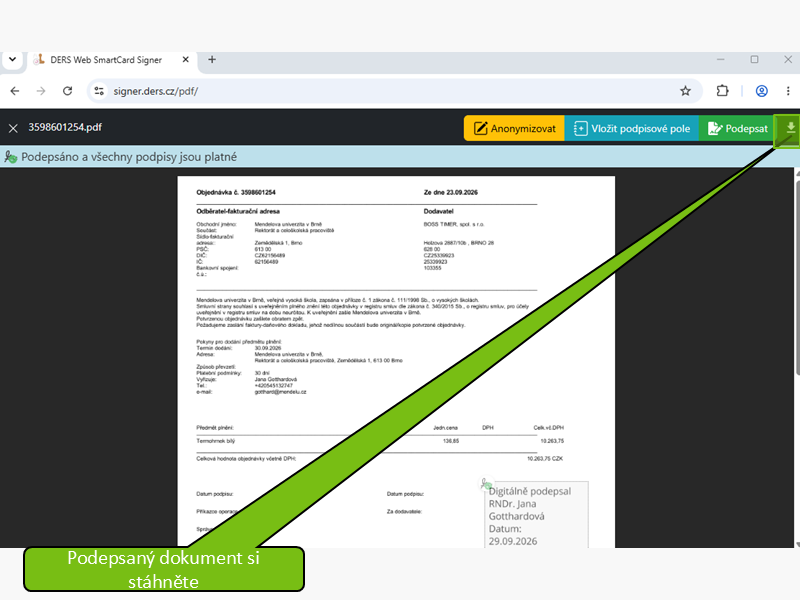Go back to previous page

(x=15, y=91)
